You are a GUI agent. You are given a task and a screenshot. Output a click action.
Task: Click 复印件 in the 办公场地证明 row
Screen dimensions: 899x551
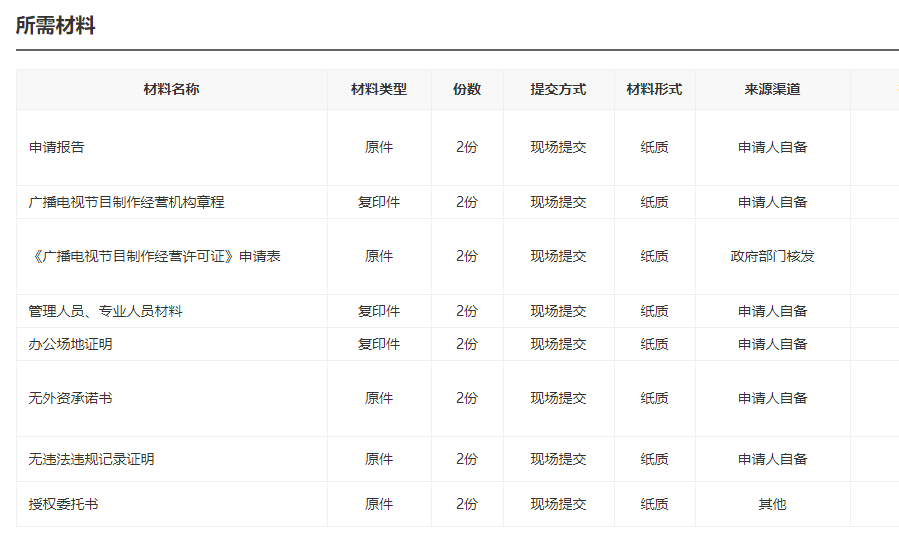click(379, 344)
